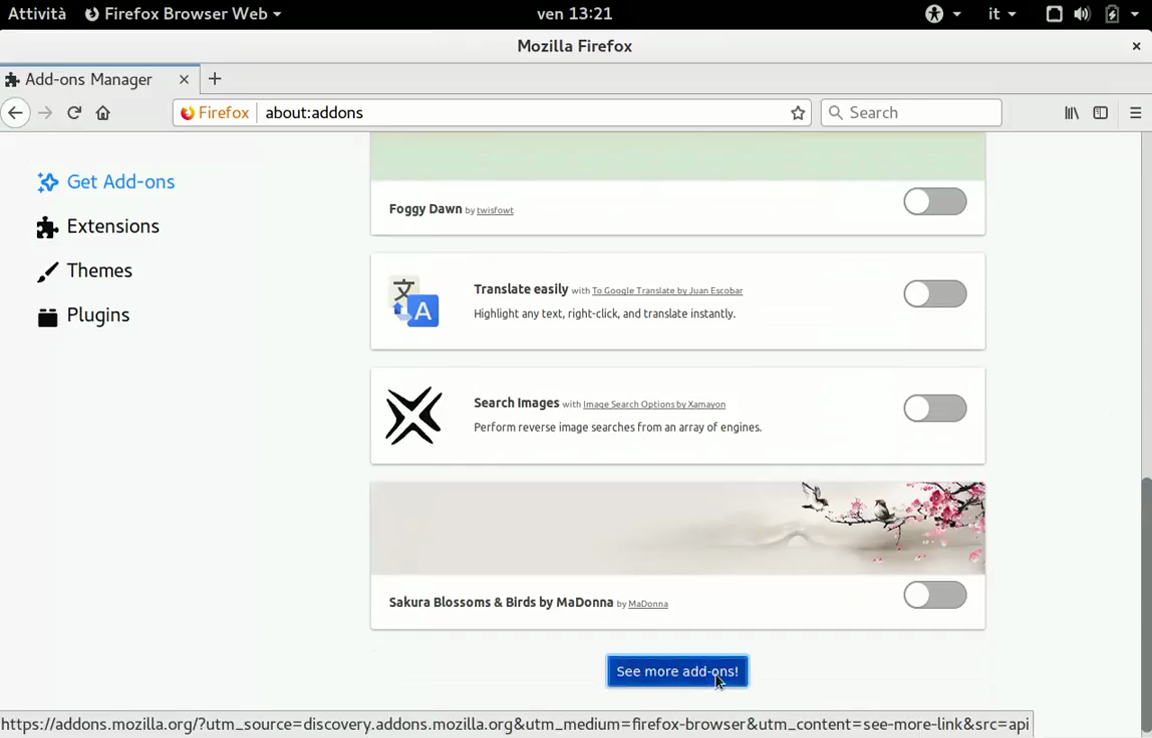Open the Firefox Browser Web app menu
1152x738 pixels.
click(183, 14)
